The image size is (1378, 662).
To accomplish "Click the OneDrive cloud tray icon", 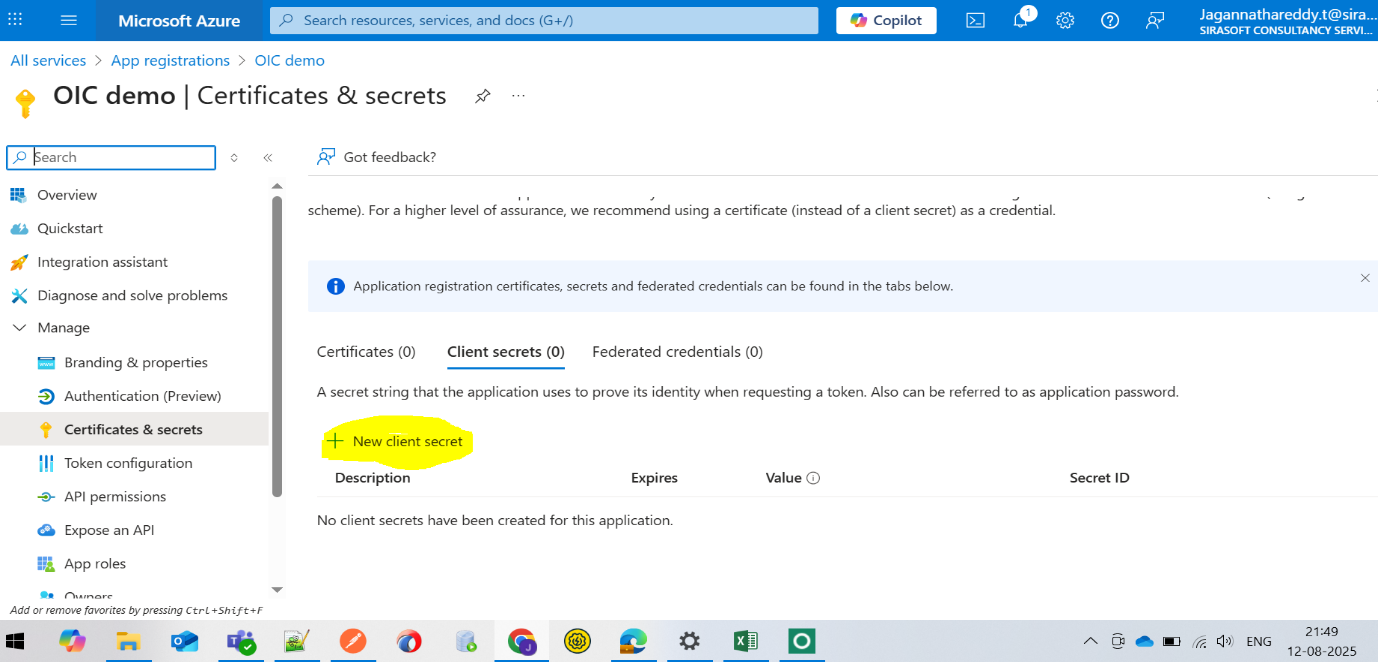I will pyautogui.click(x=1145, y=641).
